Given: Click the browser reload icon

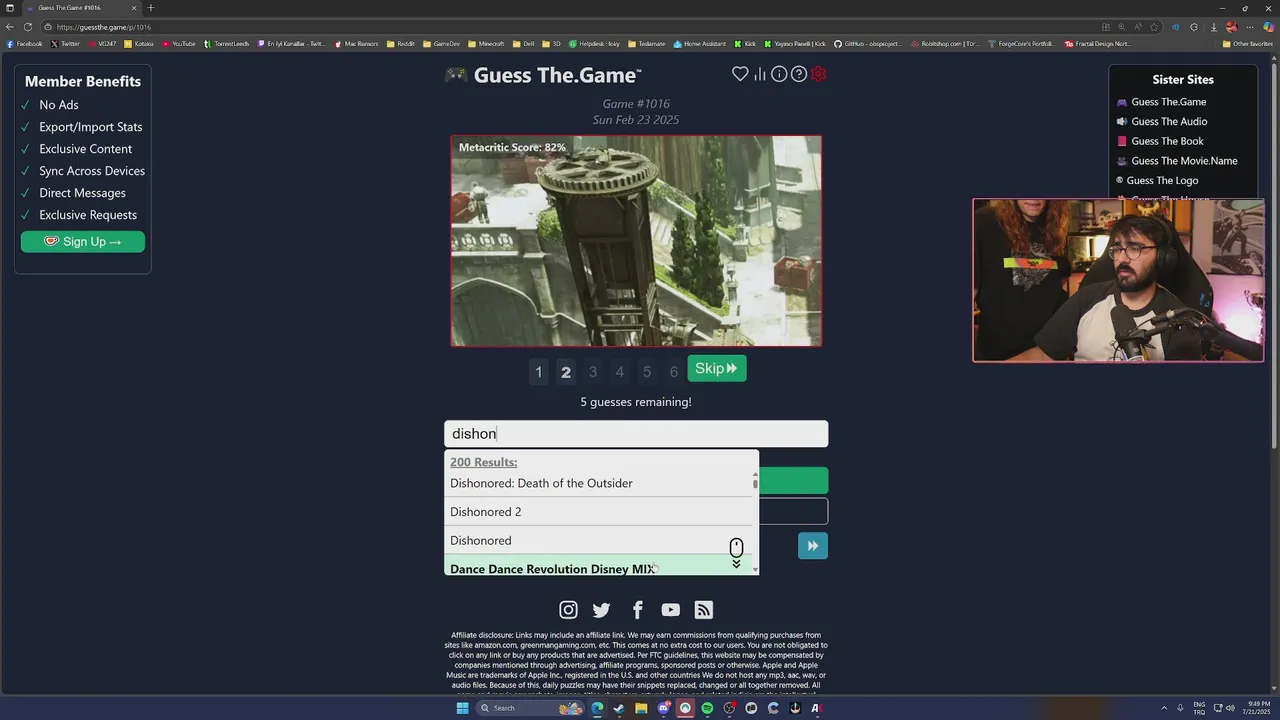Looking at the screenshot, I should coord(28,27).
